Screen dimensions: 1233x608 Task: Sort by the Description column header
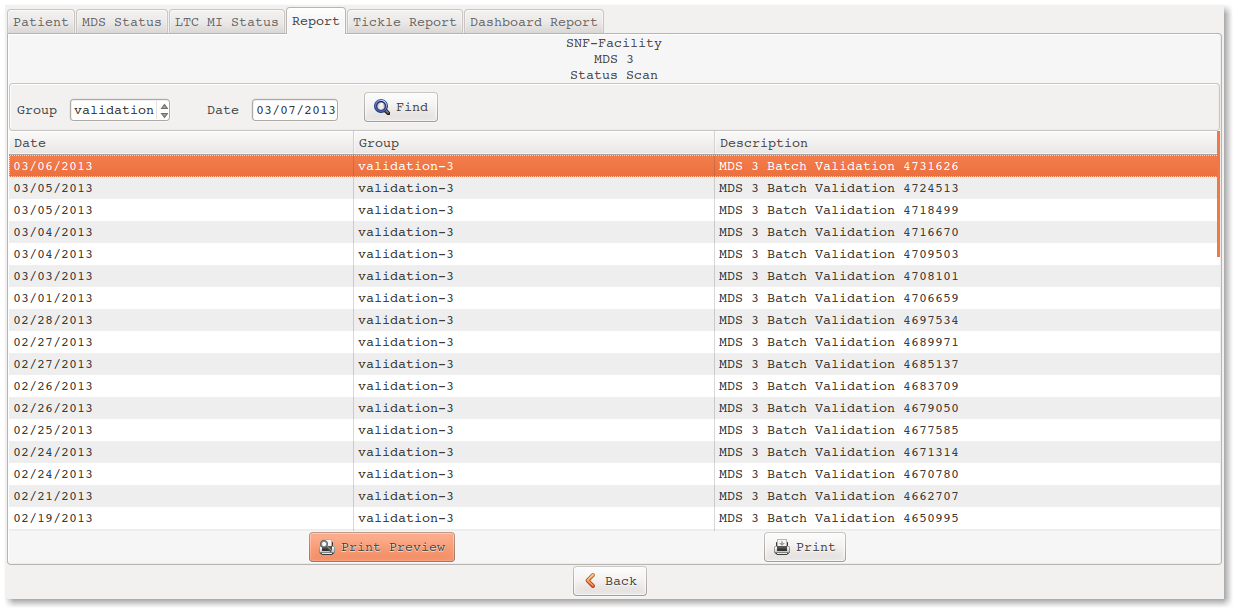coord(966,143)
